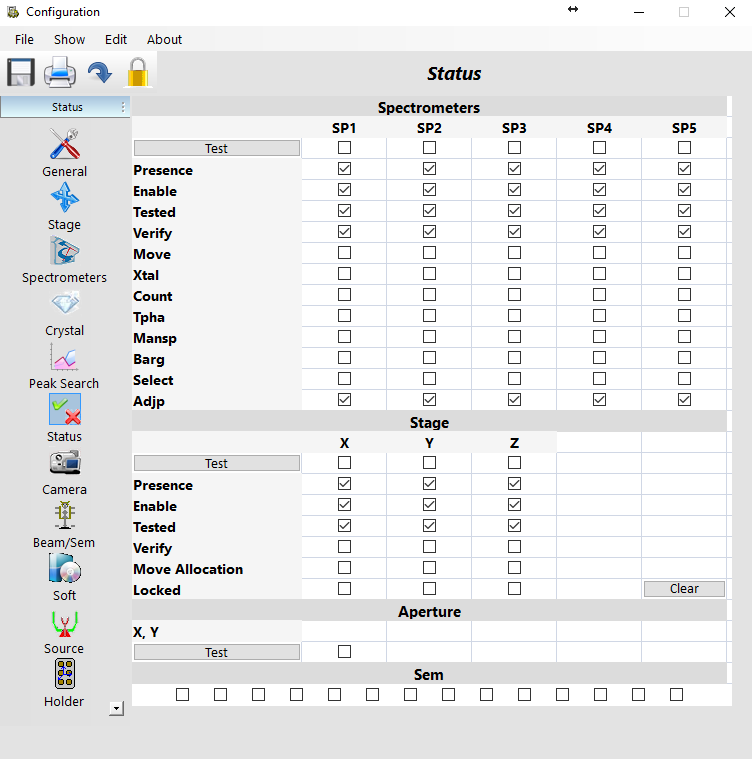The width and height of the screenshot is (752, 759).
Task: Click the Print icon in toolbar
Action: click(x=60, y=73)
